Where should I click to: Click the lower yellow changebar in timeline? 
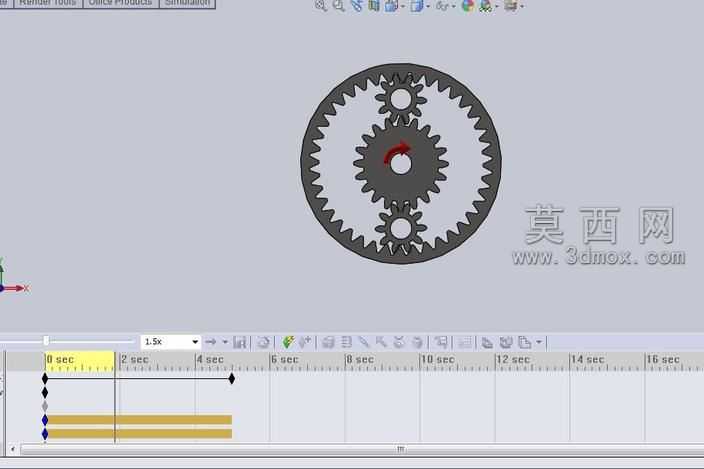click(140, 434)
